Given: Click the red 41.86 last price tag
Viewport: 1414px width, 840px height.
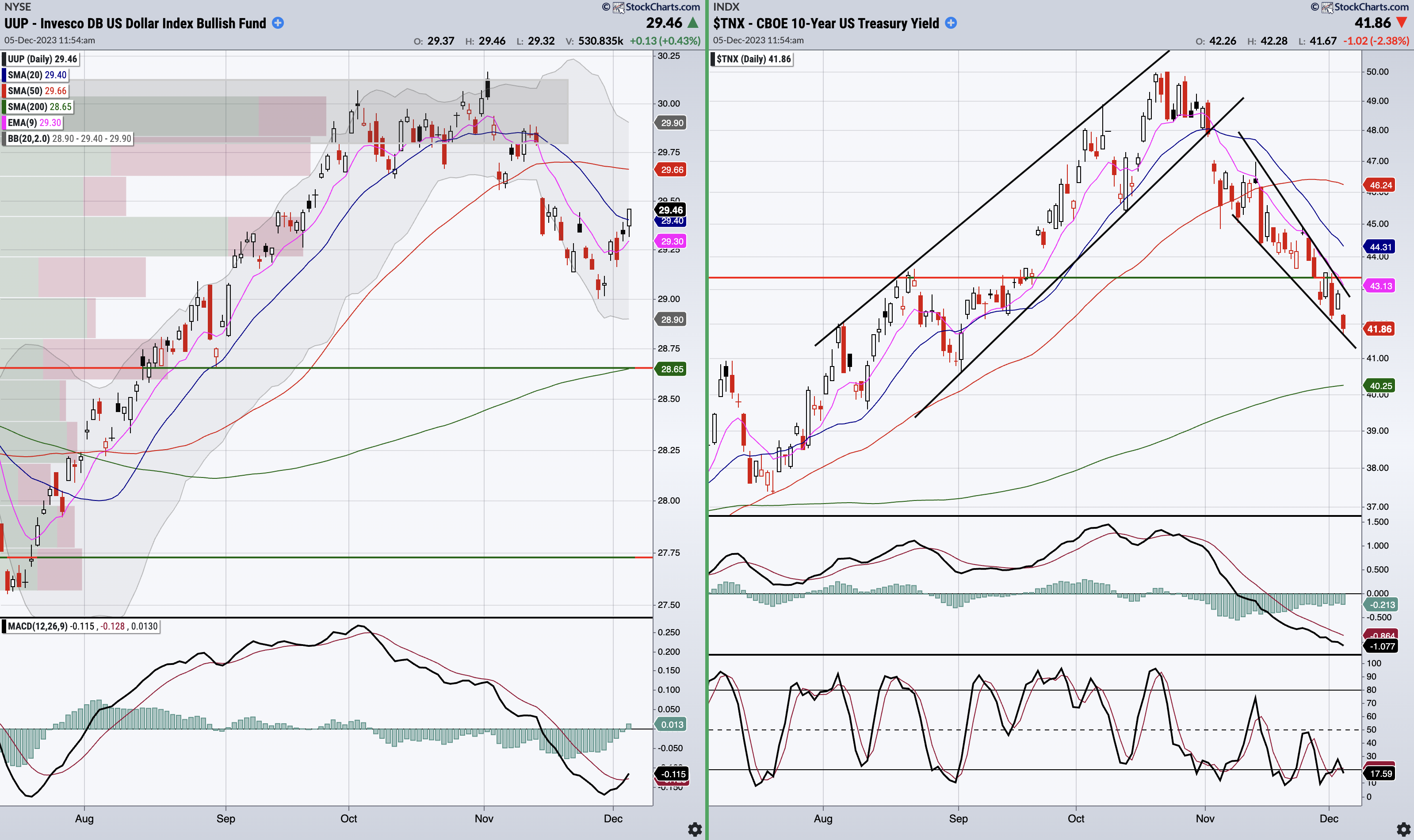Looking at the screenshot, I should 1380,329.
